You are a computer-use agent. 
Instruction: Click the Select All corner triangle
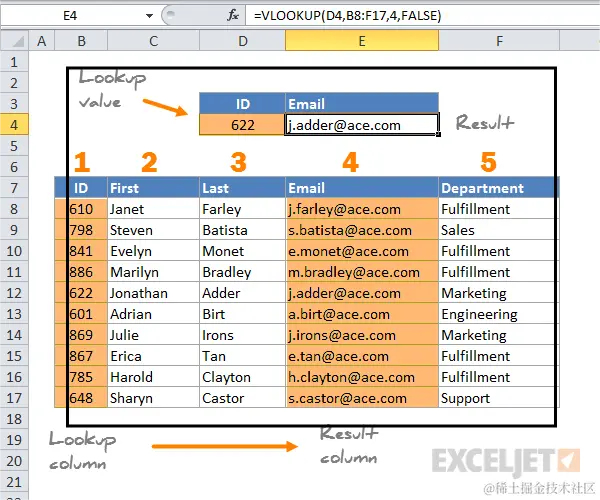pyautogui.click(x=15, y=41)
